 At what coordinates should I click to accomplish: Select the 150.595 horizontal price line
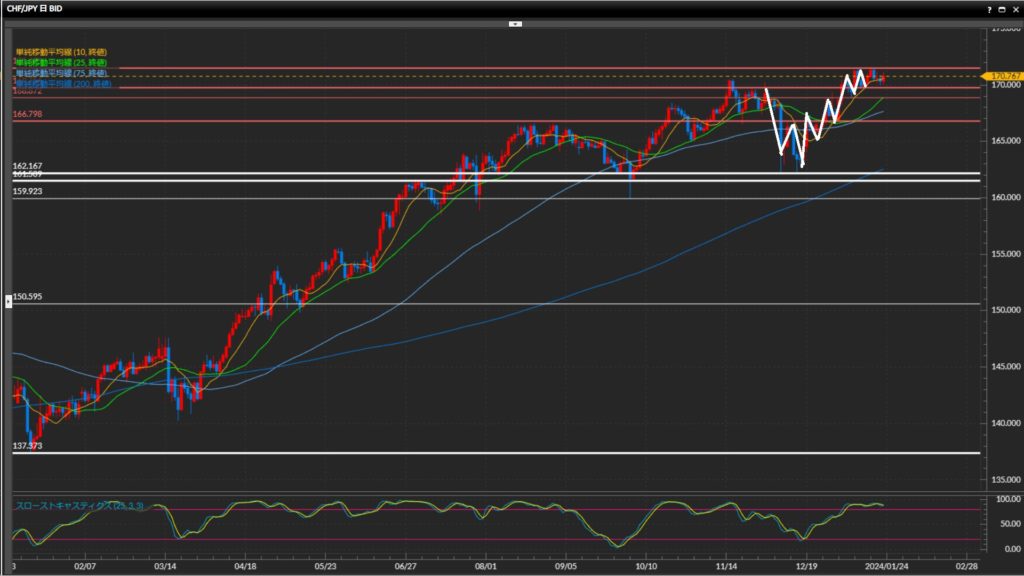[500, 303]
